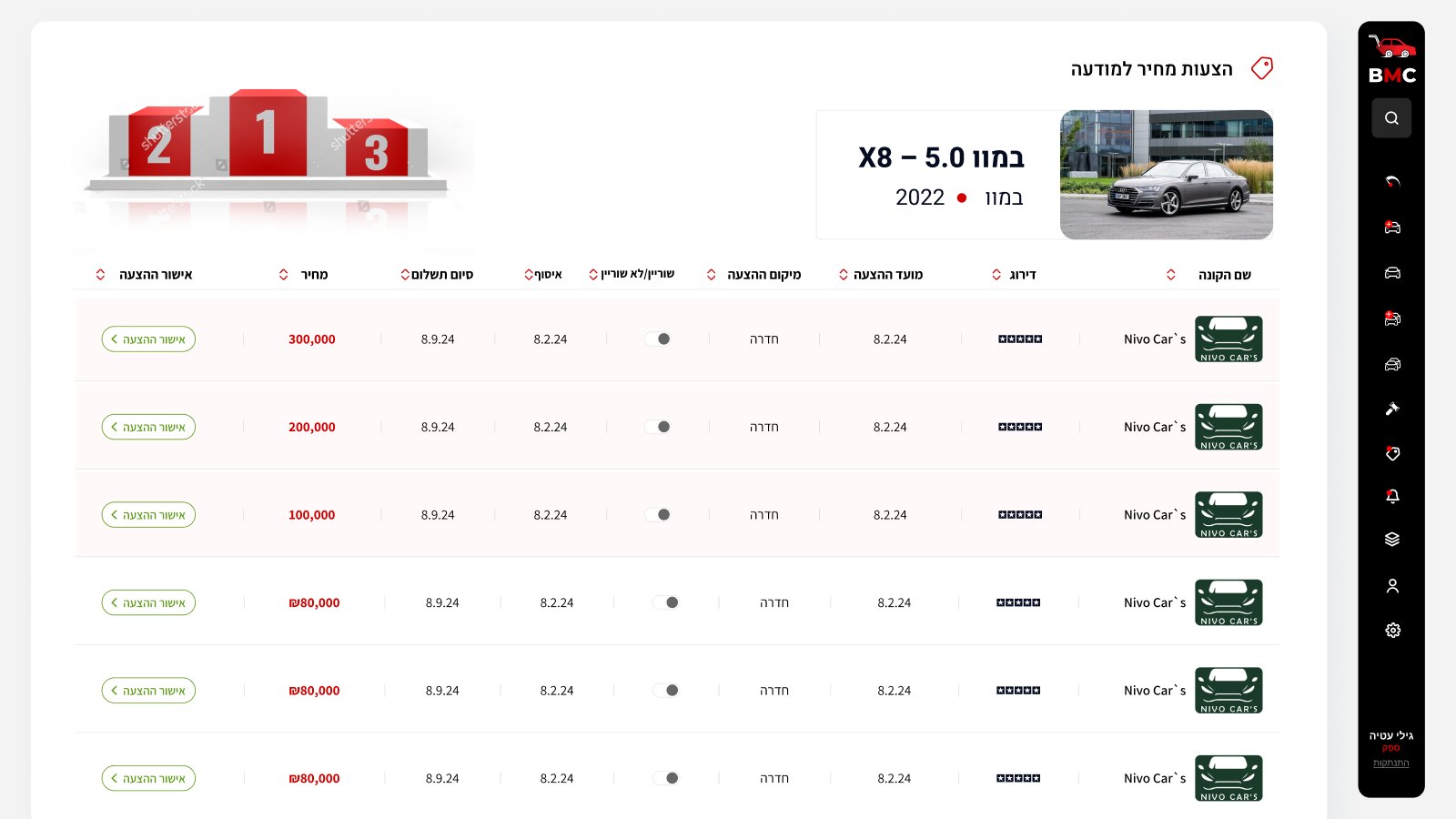Sort by the מיקום ההצעה column
This screenshot has width=1456, height=819.
click(x=712, y=275)
